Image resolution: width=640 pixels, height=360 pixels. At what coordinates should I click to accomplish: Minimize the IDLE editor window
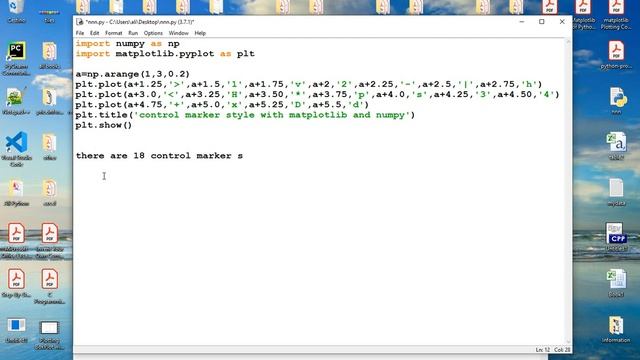click(522, 22)
